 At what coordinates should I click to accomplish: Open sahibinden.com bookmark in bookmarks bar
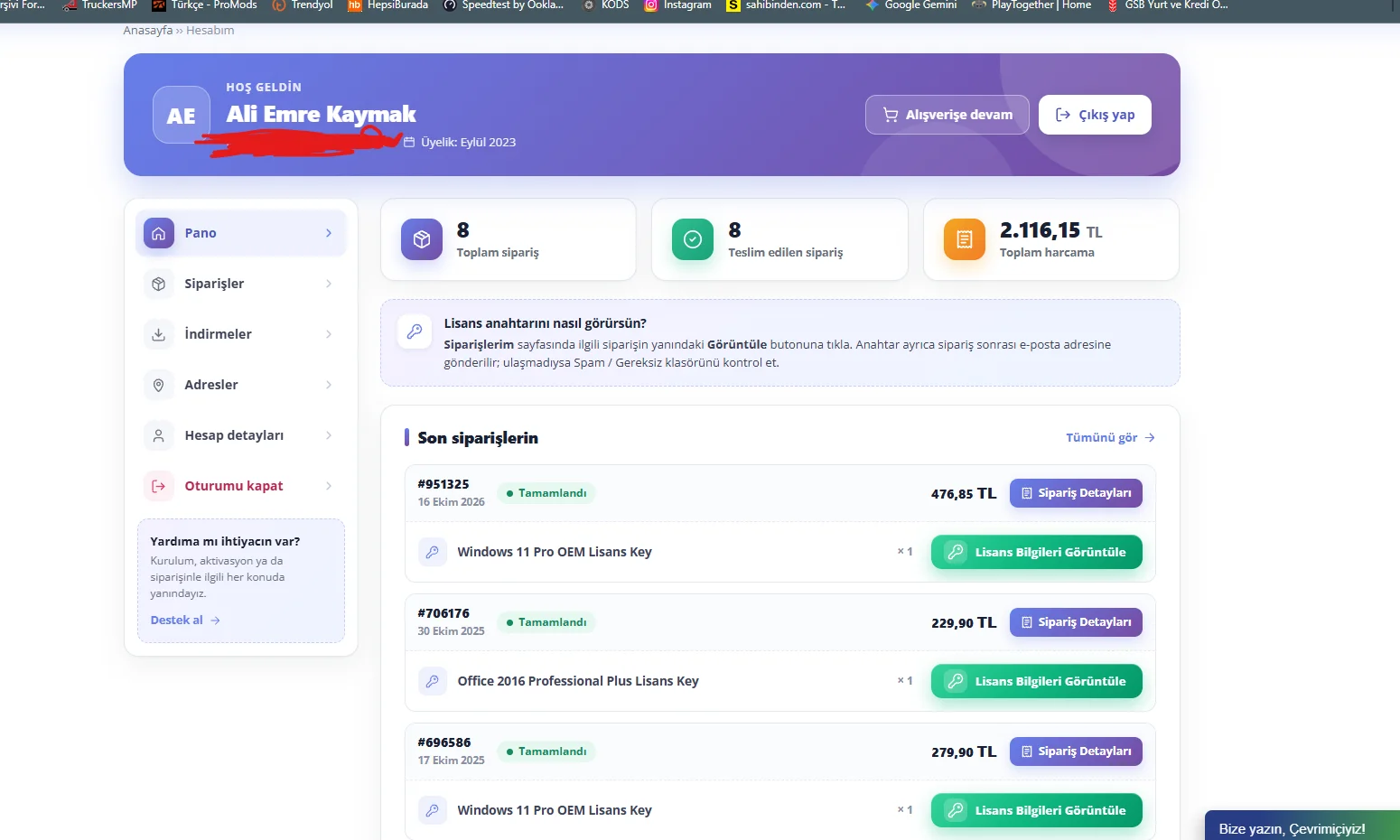click(786, 5)
